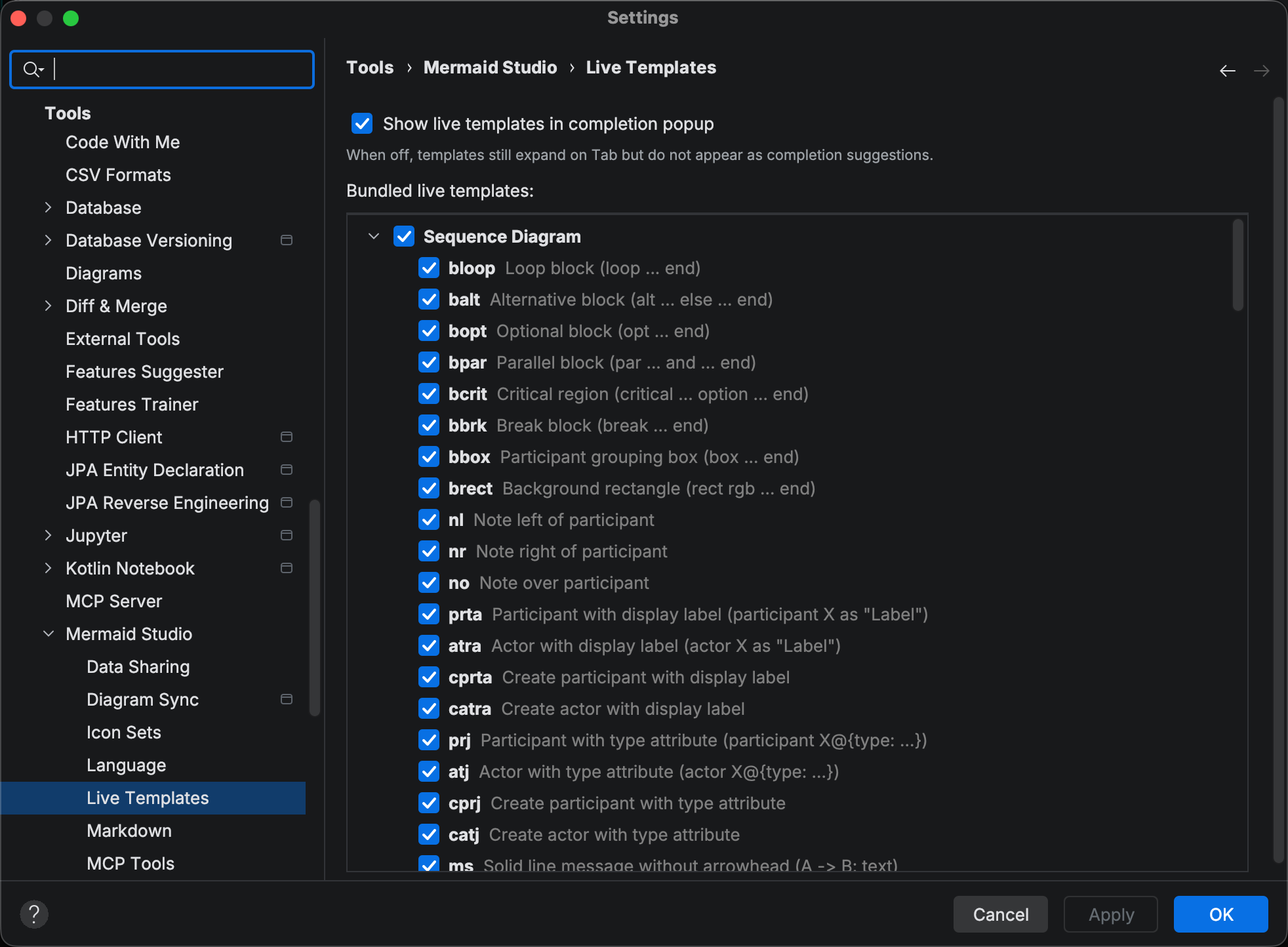Click Tools in the breadcrumb
This screenshot has height=947, width=1288.
pyautogui.click(x=370, y=68)
